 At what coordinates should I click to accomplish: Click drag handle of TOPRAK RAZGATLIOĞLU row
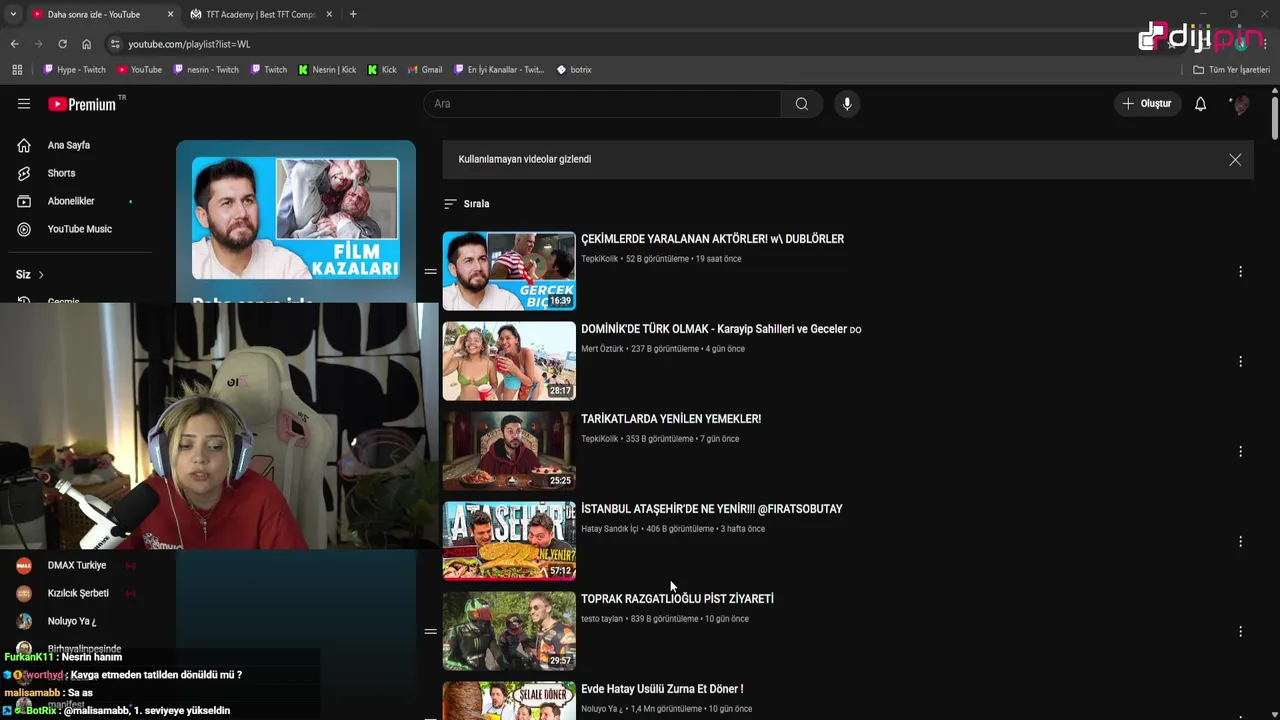click(x=430, y=632)
